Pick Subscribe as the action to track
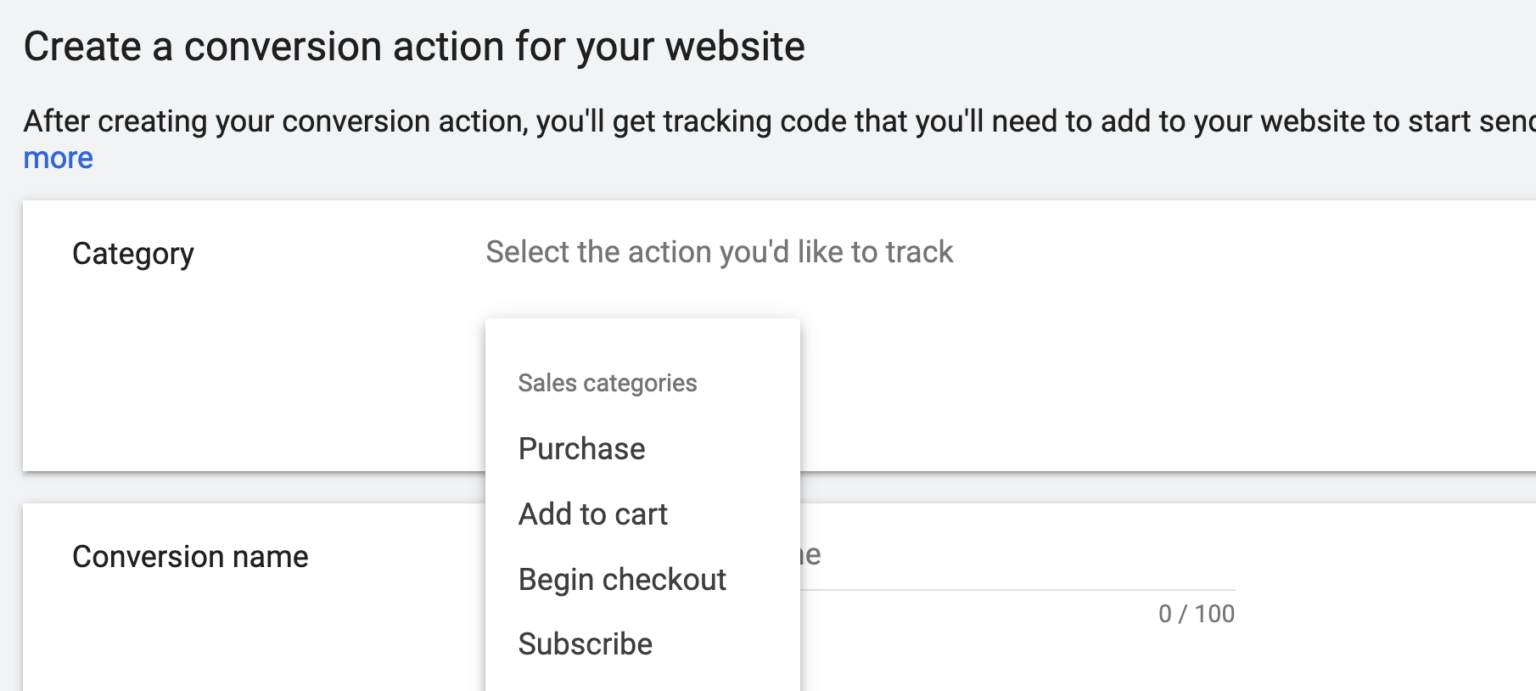 (x=585, y=643)
